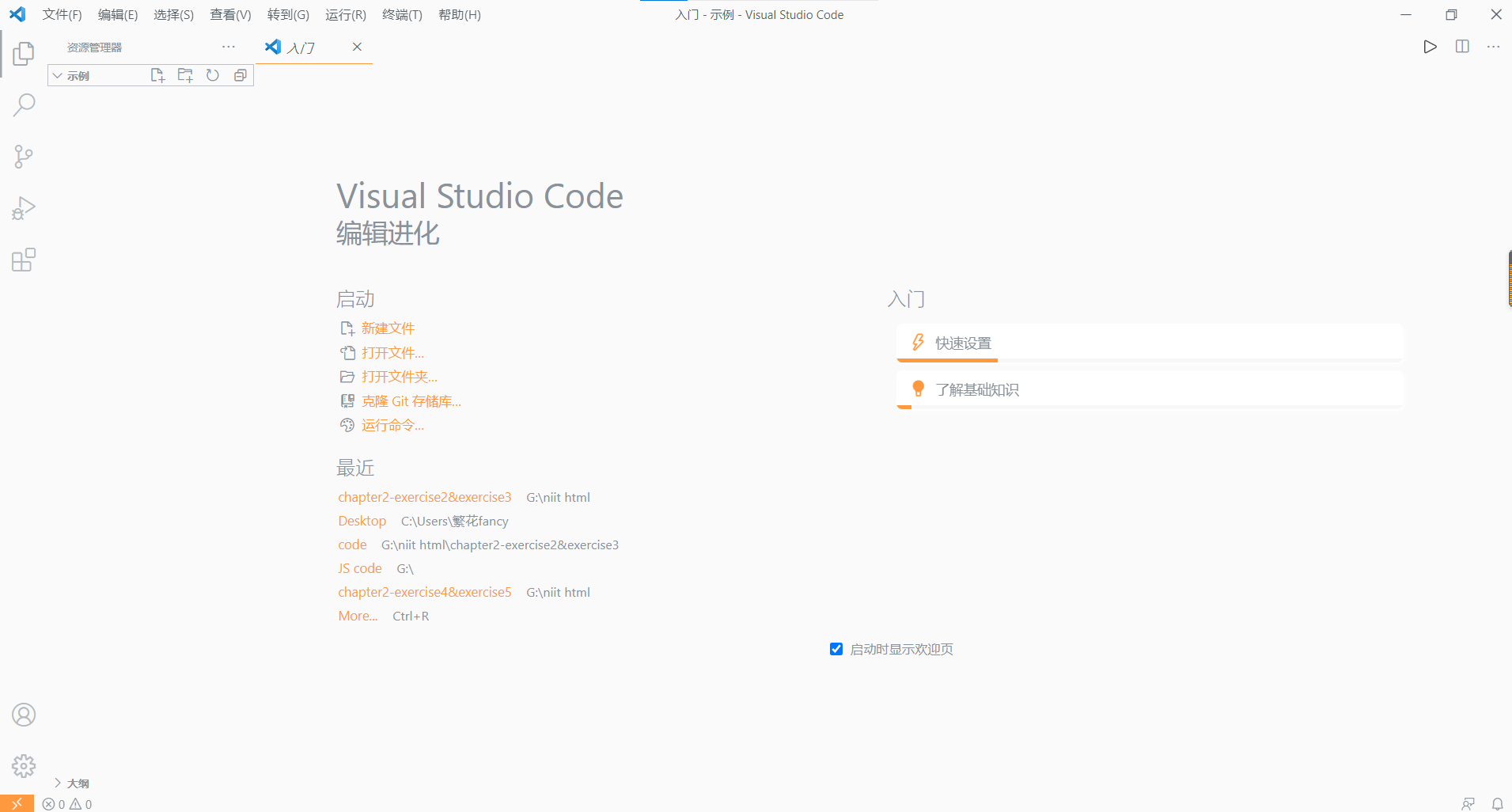
Task: Click 克隆 Git 存储库... link
Action: point(411,401)
